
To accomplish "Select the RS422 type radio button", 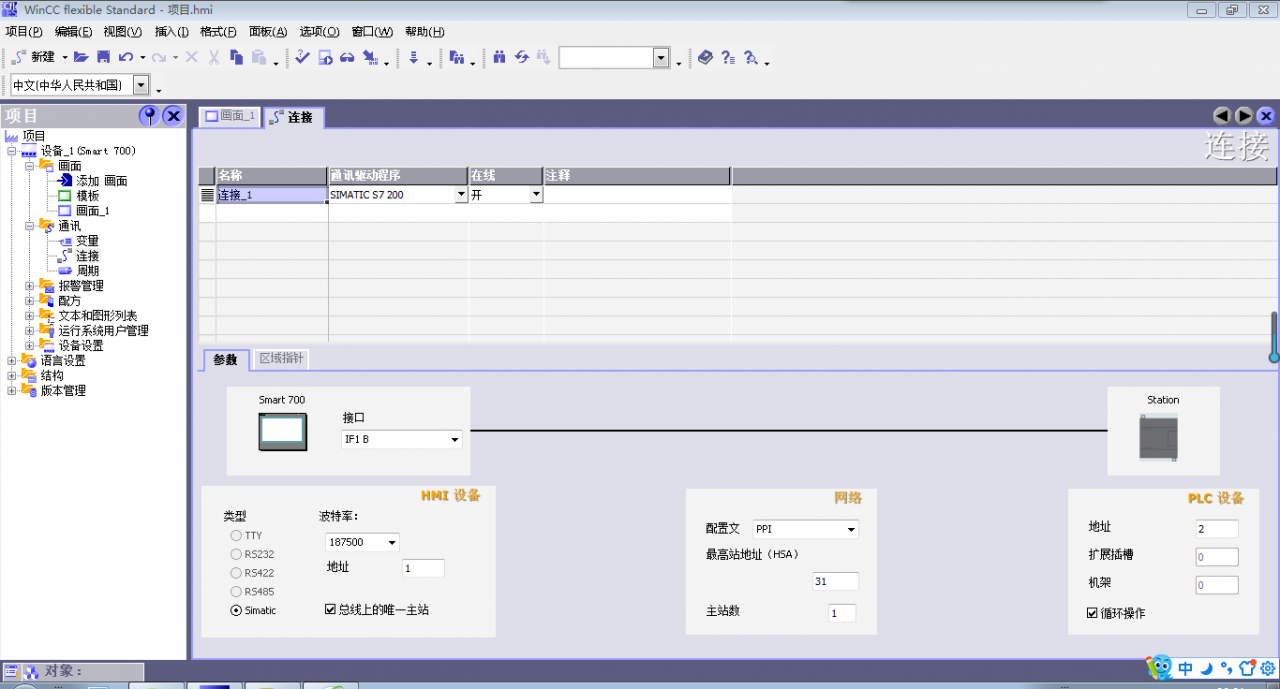I will coord(236,573).
